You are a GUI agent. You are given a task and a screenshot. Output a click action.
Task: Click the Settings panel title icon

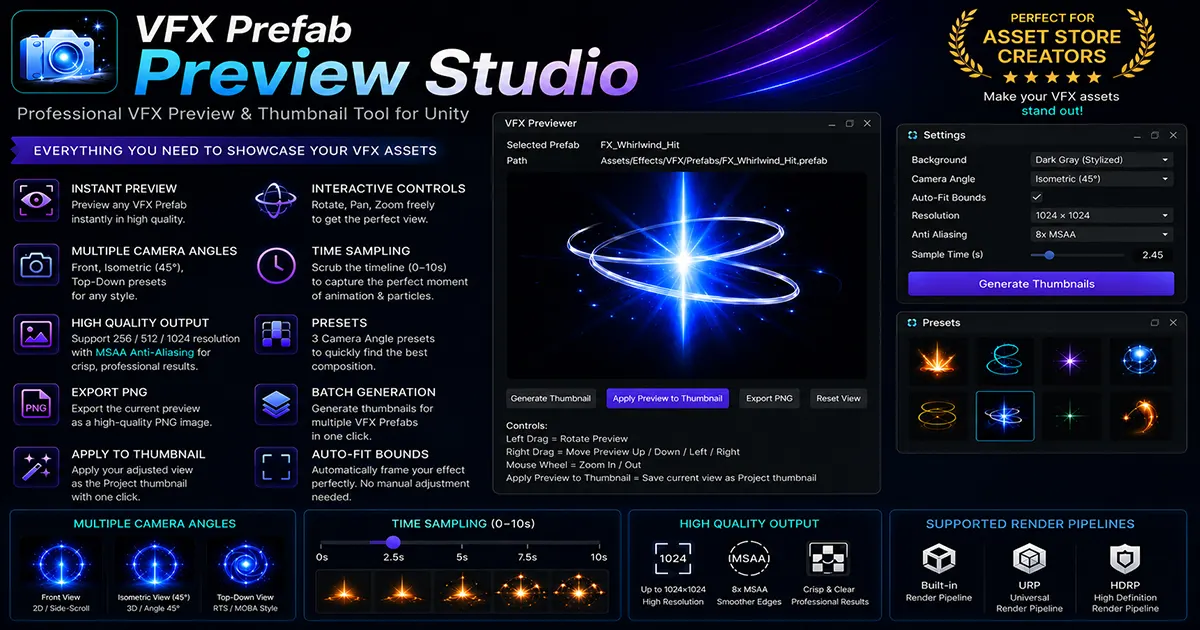click(x=912, y=135)
